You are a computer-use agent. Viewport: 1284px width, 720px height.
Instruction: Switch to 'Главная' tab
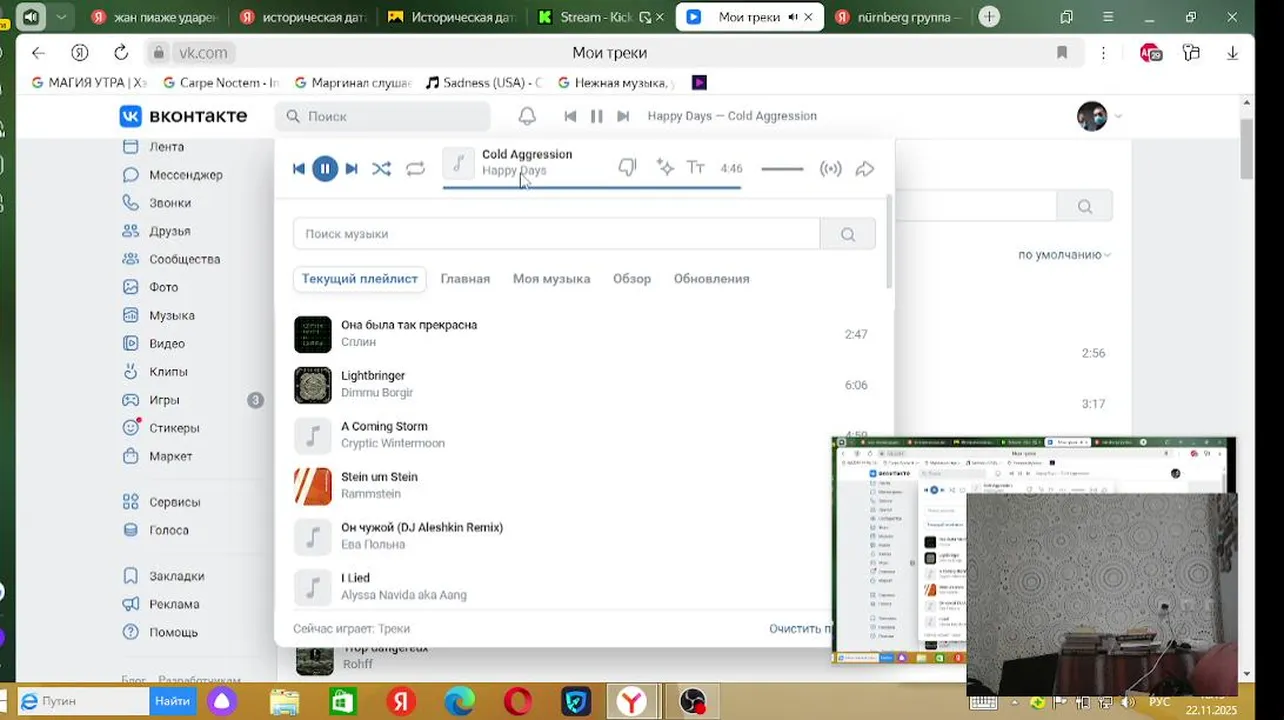[465, 279]
